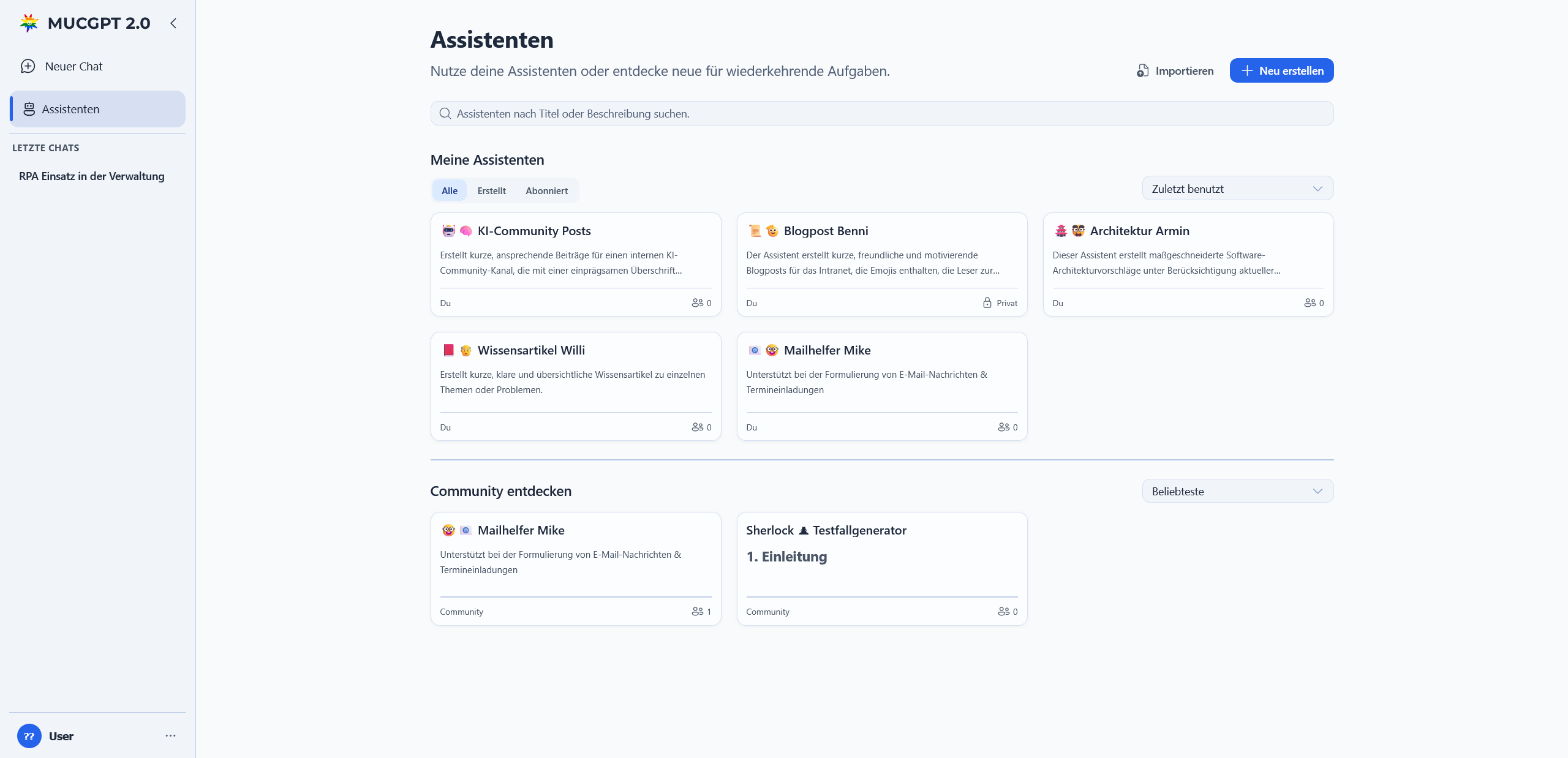
Task: Click subscriber count icon on KI-Community Posts card
Action: pos(697,303)
